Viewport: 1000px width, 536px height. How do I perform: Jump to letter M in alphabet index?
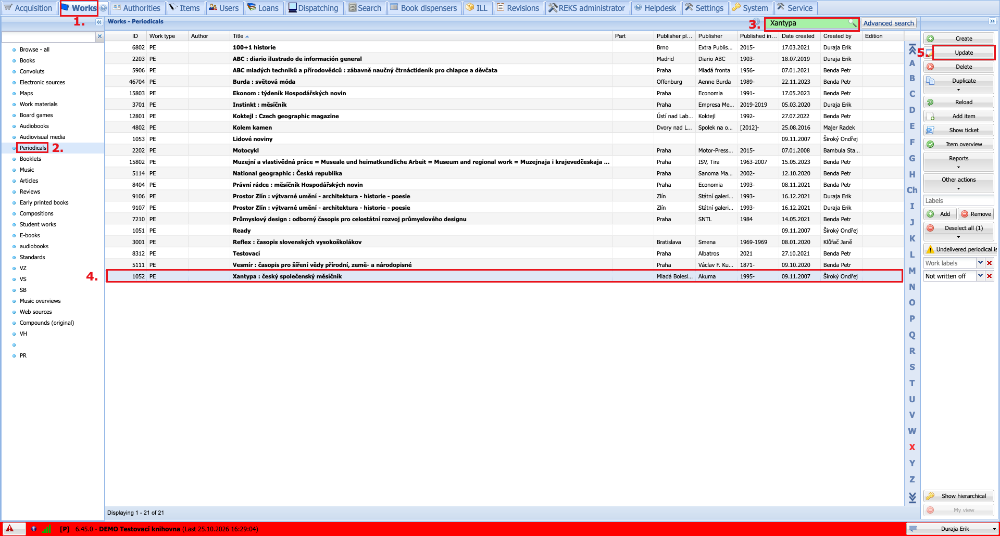click(x=912, y=270)
